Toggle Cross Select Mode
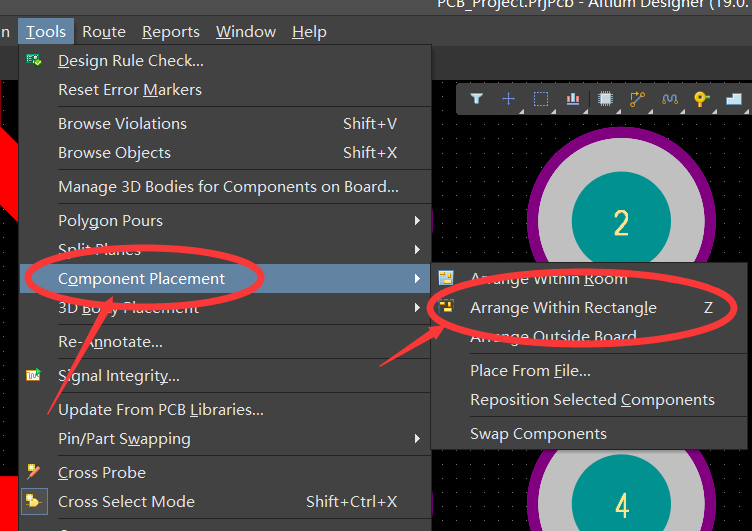The width and height of the screenshot is (752, 531). coord(225,502)
